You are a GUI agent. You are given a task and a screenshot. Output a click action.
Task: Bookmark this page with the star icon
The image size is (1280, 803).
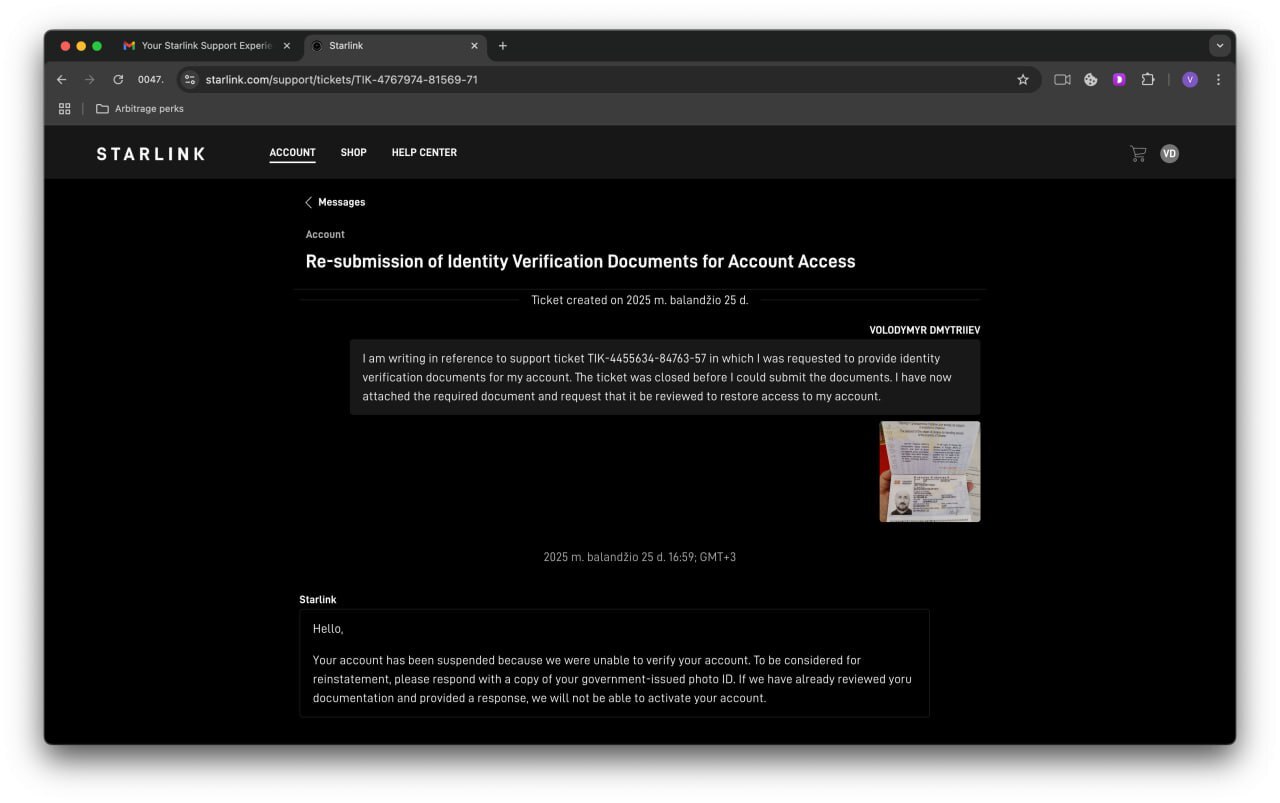pos(1022,80)
